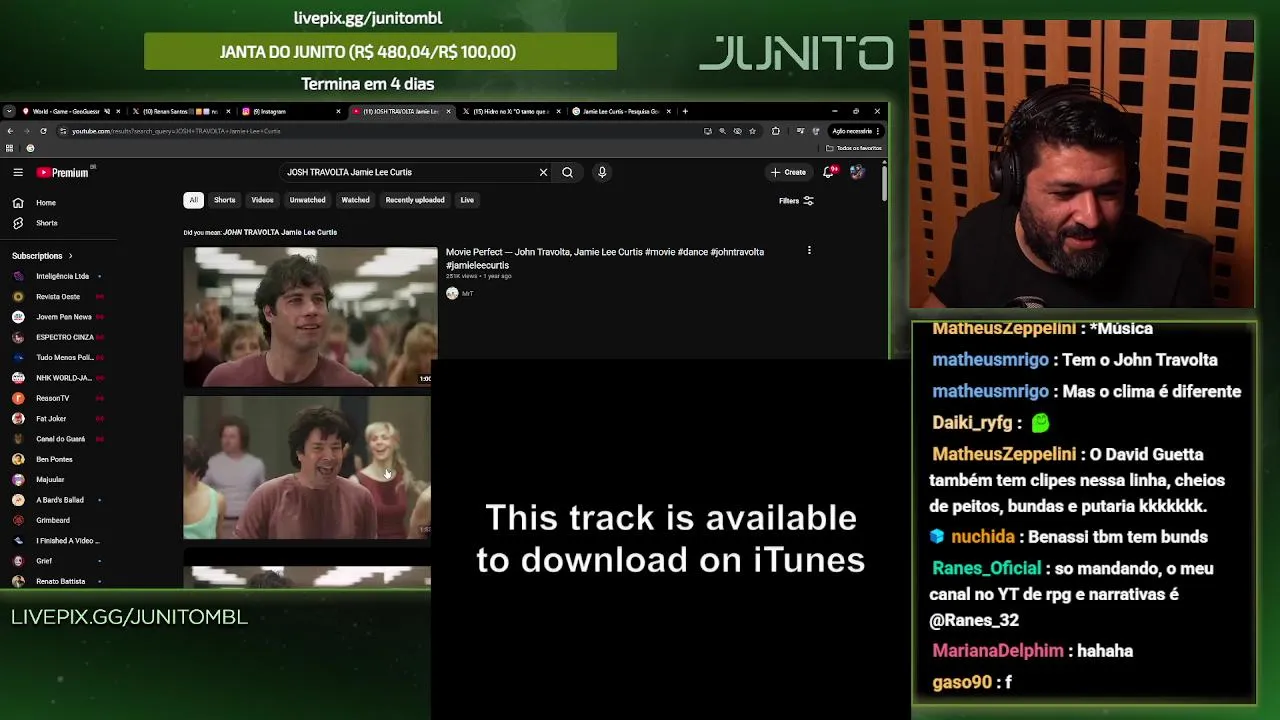Select the All filter chip

pos(193,200)
